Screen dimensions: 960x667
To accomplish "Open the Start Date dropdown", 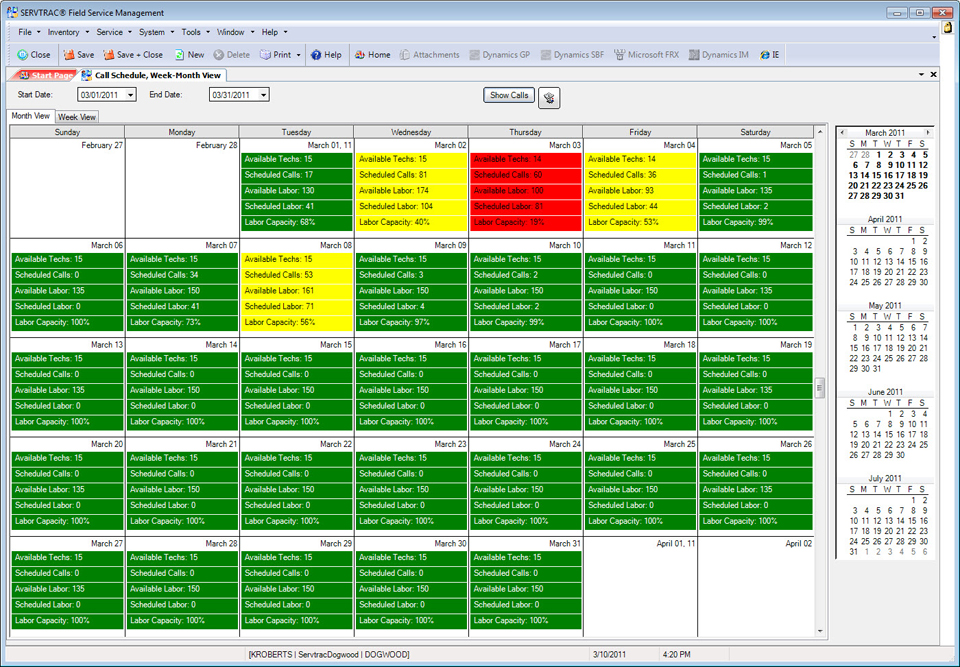I will (130, 95).
